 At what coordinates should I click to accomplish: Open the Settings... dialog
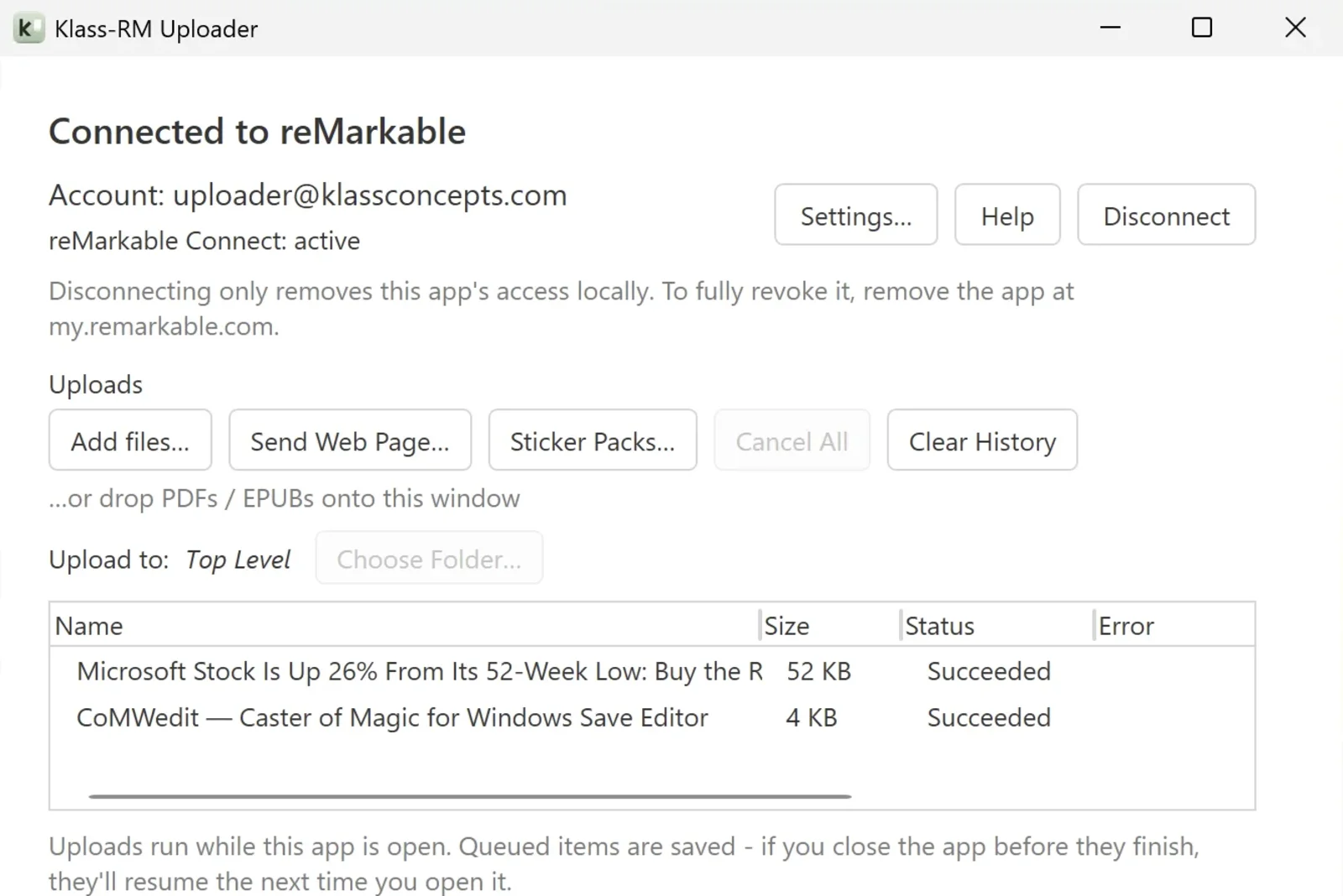[855, 216]
